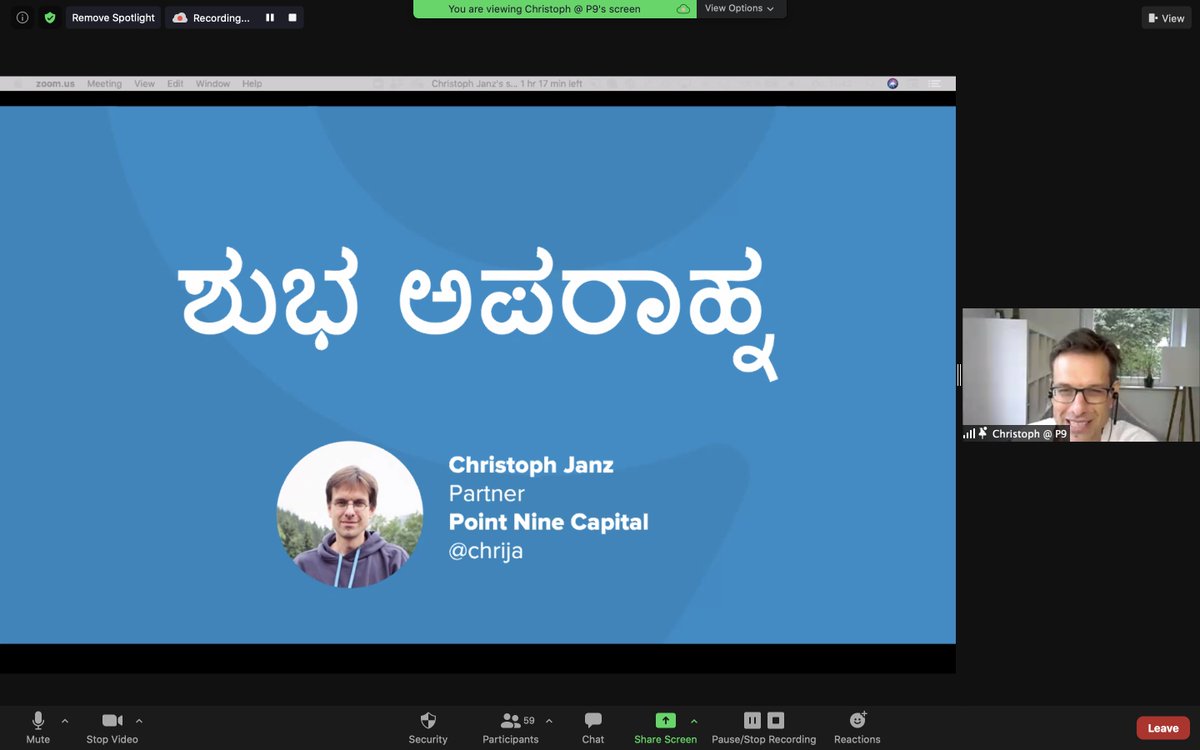
Task: Click Christoph @ P9 video thumbnail
Action: tap(1080, 374)
